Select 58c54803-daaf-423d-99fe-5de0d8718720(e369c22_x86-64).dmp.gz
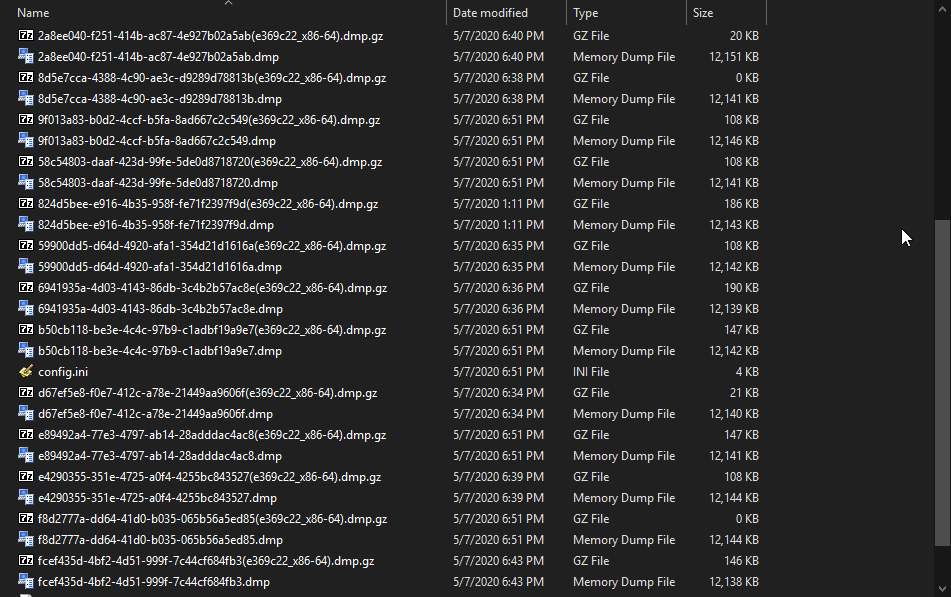951x597 pixels. tap(210, 162)
